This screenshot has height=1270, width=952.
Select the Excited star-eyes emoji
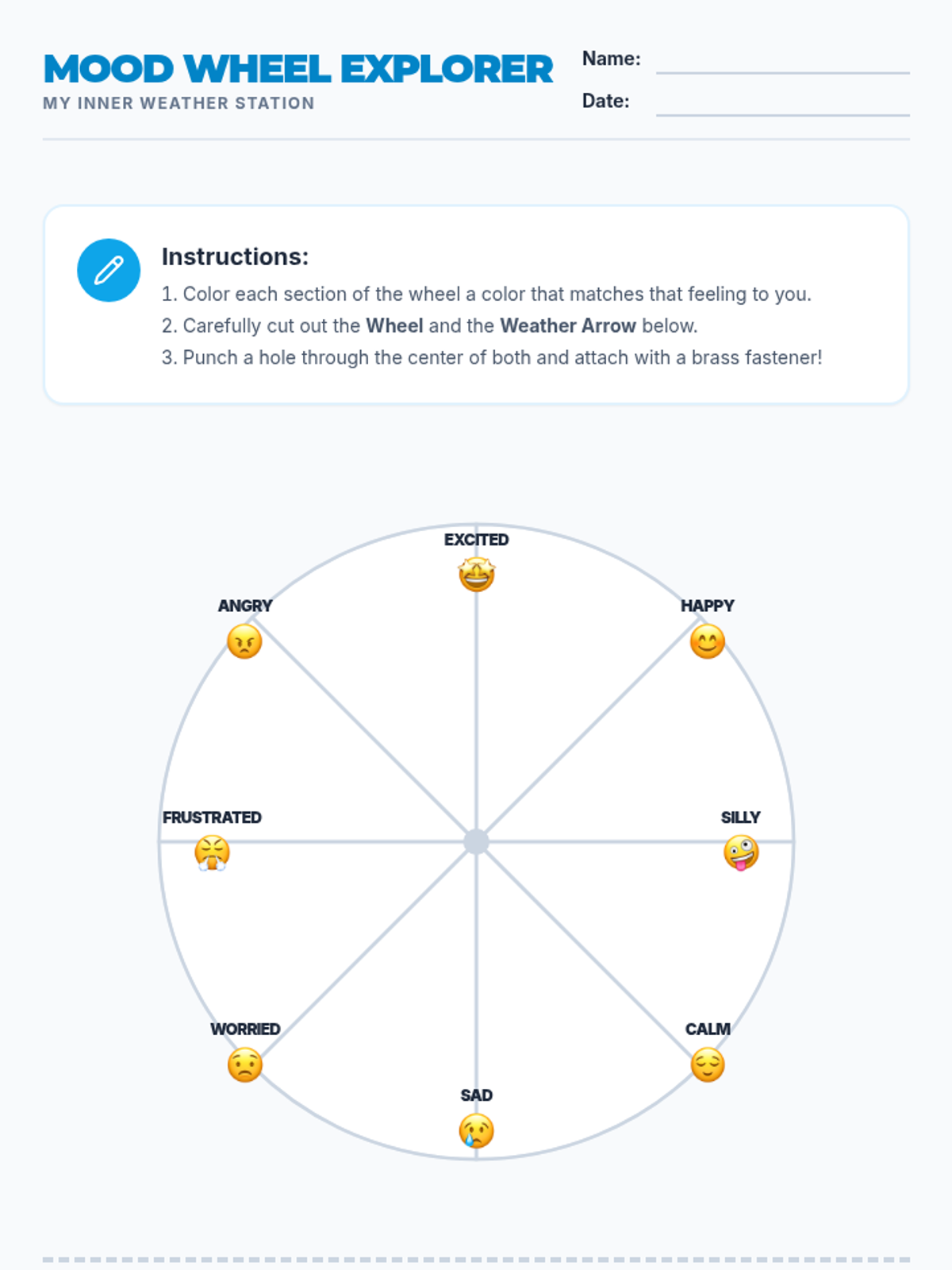tap(477, 575)
